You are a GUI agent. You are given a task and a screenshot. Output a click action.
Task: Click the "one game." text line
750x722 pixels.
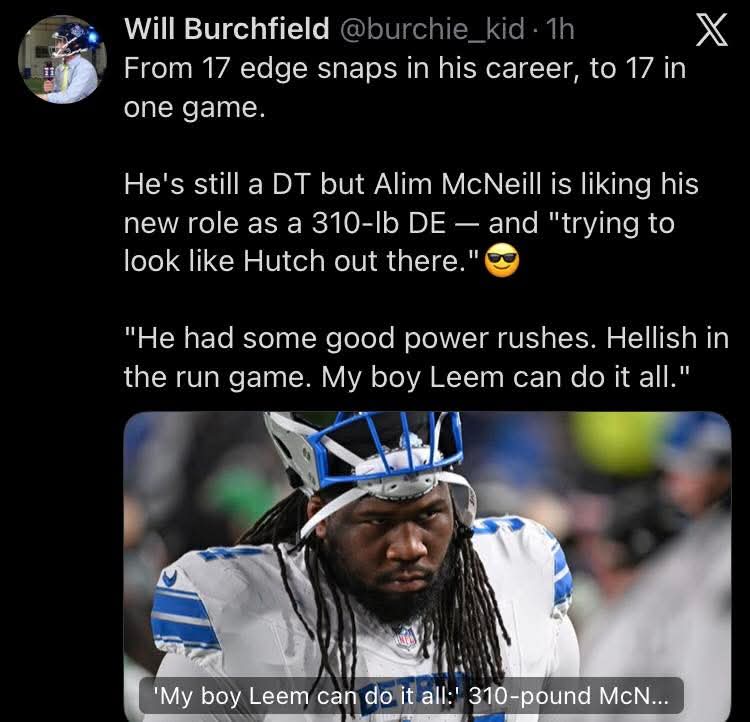coord(194,107)
